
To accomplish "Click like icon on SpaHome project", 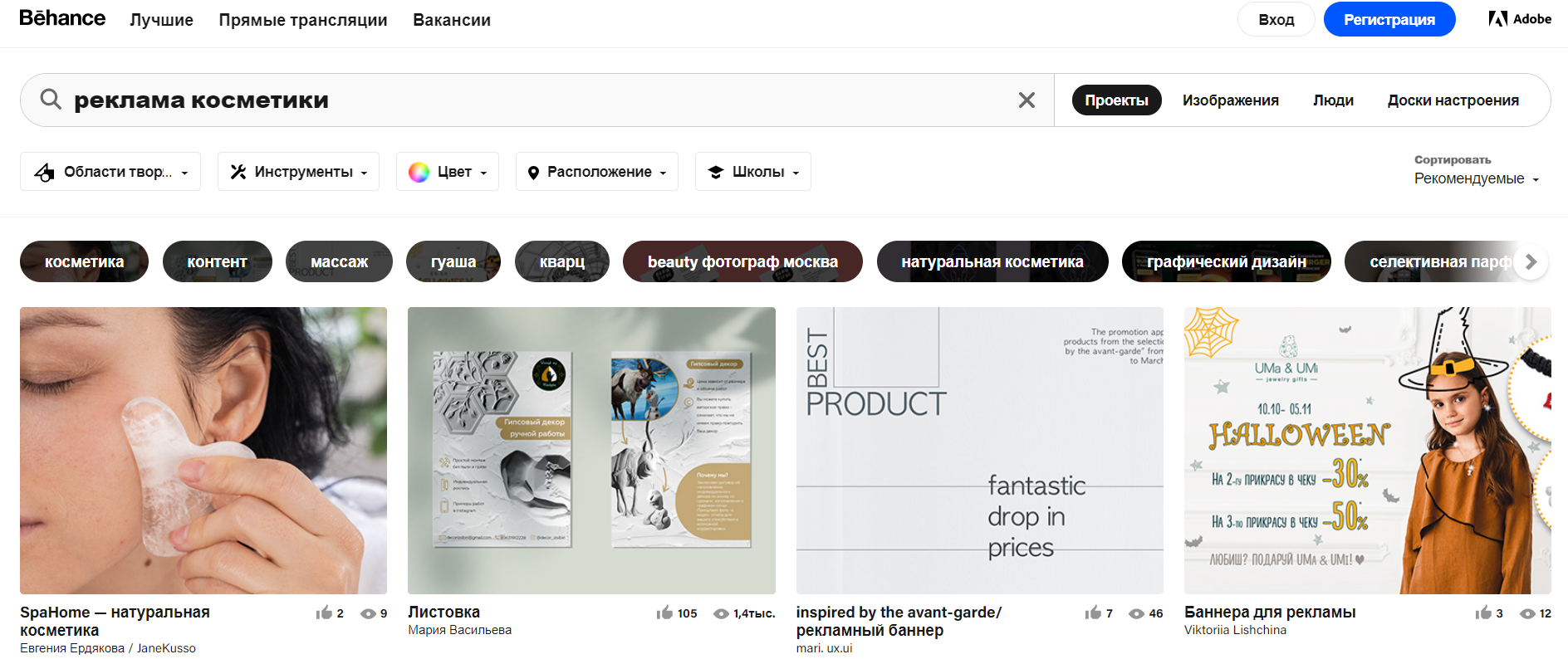I will [324, 613].
